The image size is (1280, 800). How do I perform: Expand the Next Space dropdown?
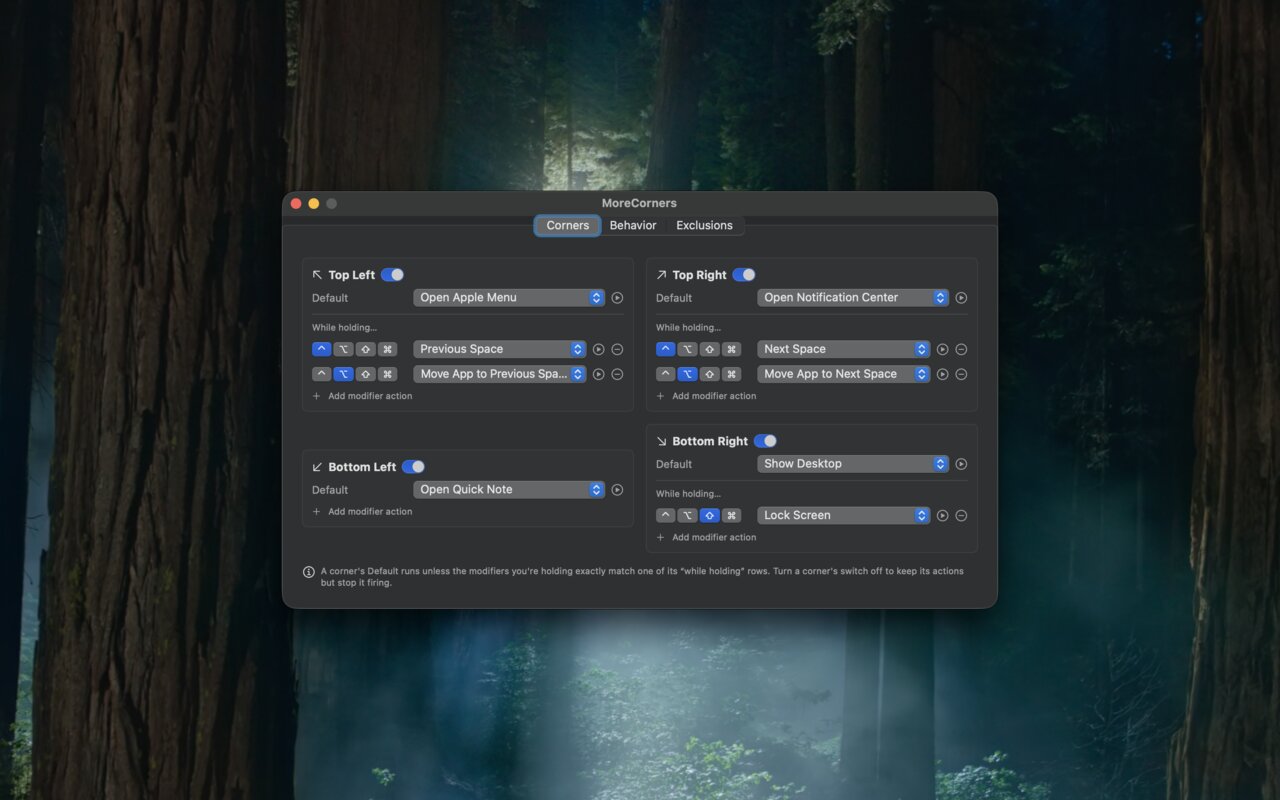coord(844,349)
